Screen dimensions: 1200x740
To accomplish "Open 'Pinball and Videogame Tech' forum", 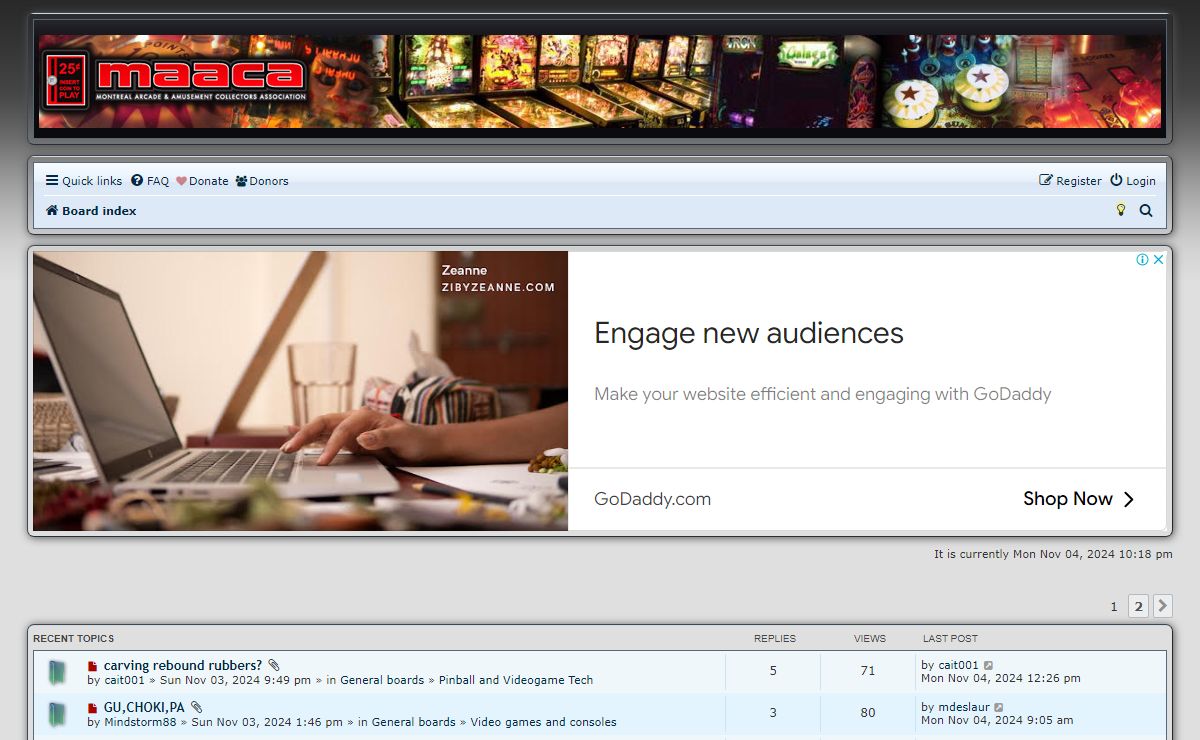I will pos(516,680).
